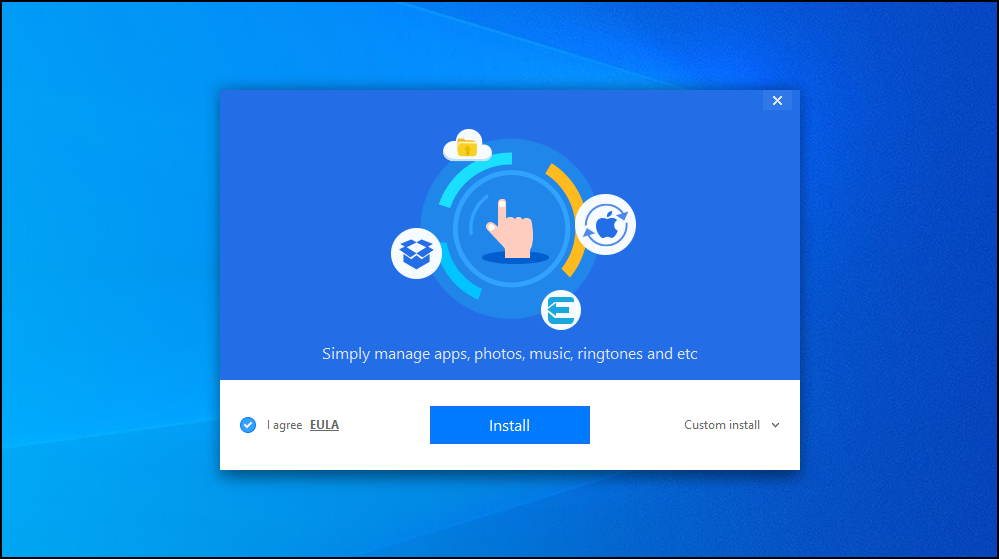
Task: Close the installer dialog
Action: coord(777,100)
